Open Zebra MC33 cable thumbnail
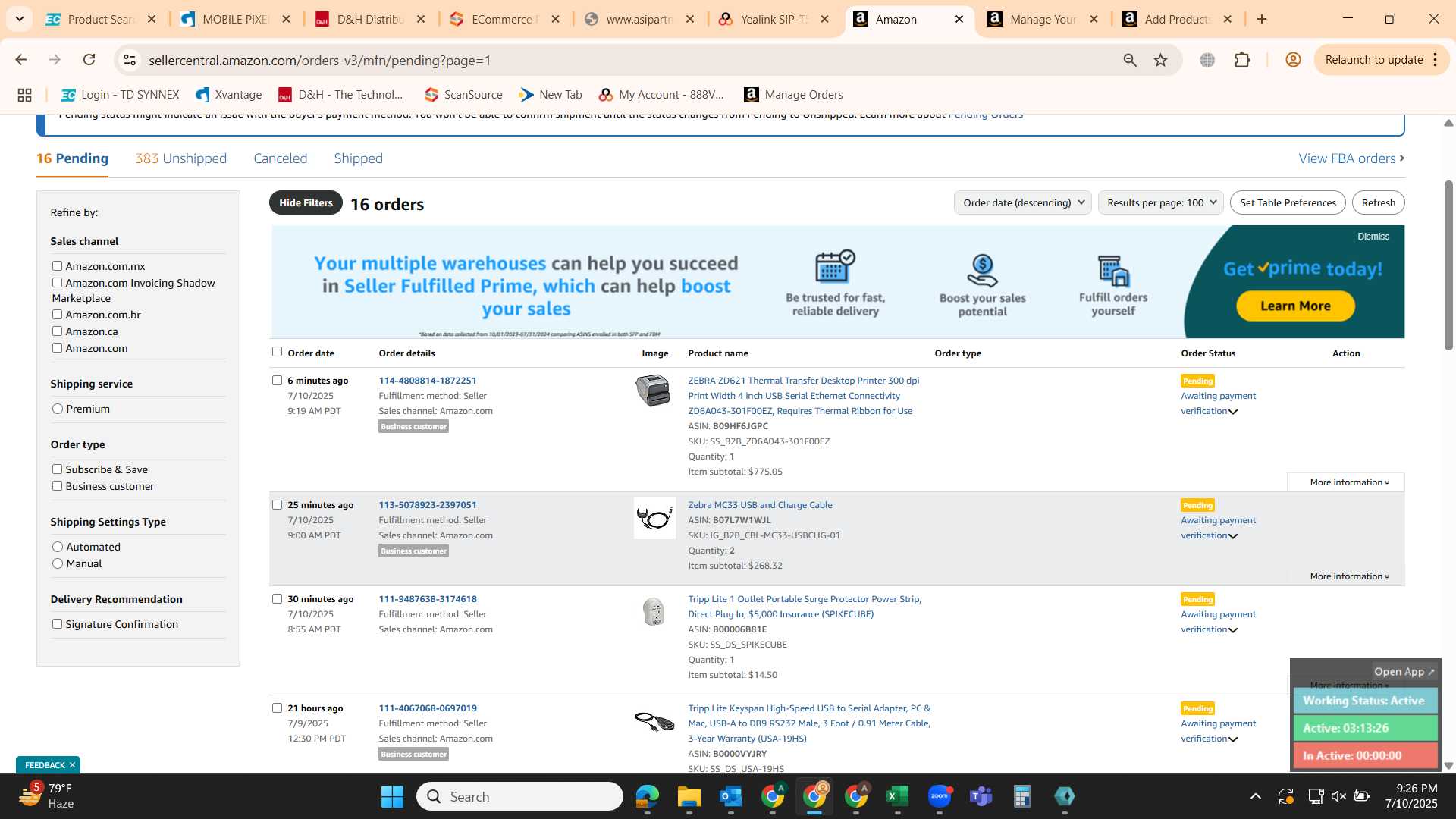Image resolution: width=1456 pixels, height=819 pixels. coord(654,519)
